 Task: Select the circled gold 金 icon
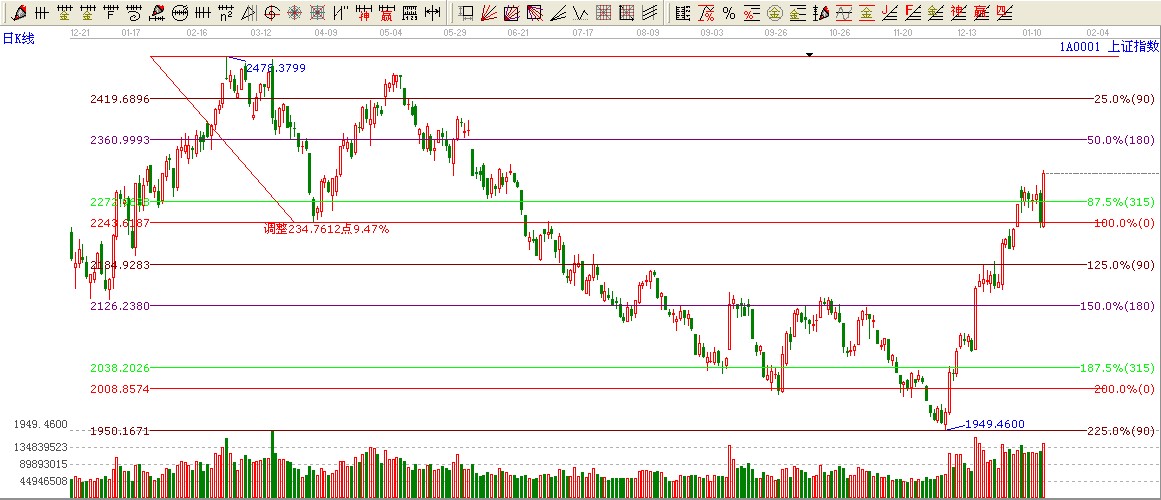coord(773,13)
